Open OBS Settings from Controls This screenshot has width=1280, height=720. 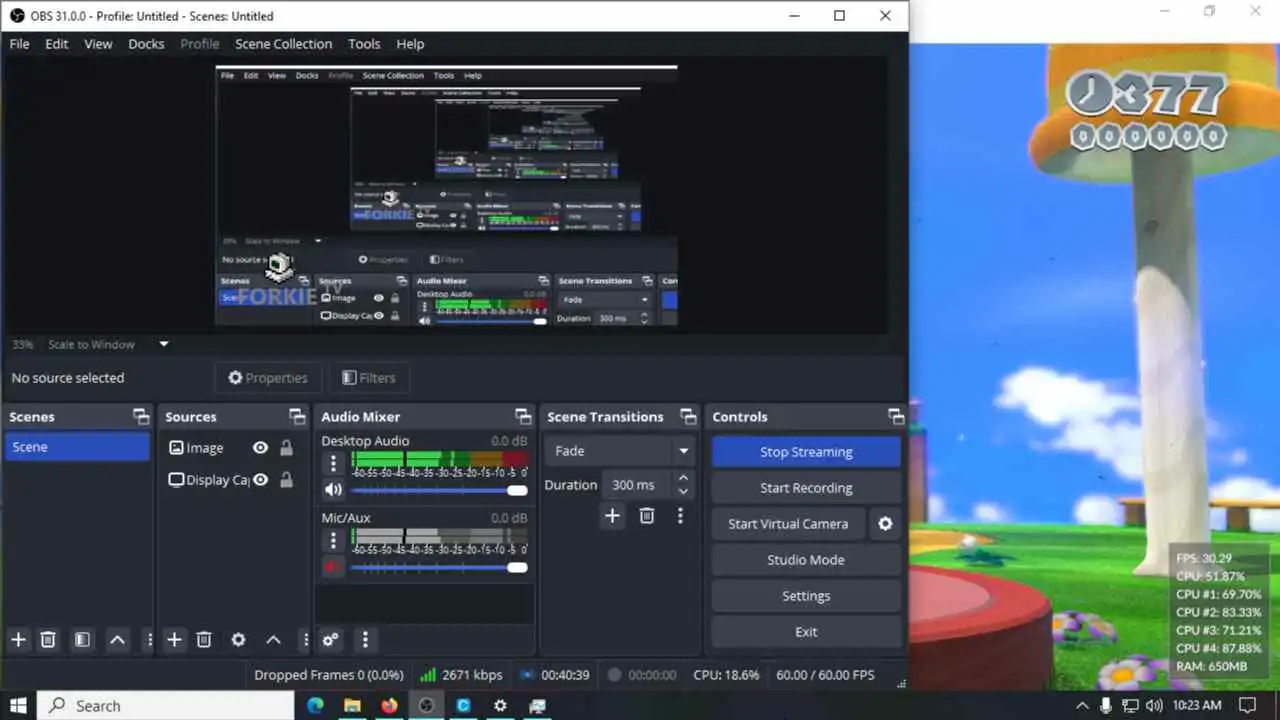pyautogui.click(x=806, y=596)
